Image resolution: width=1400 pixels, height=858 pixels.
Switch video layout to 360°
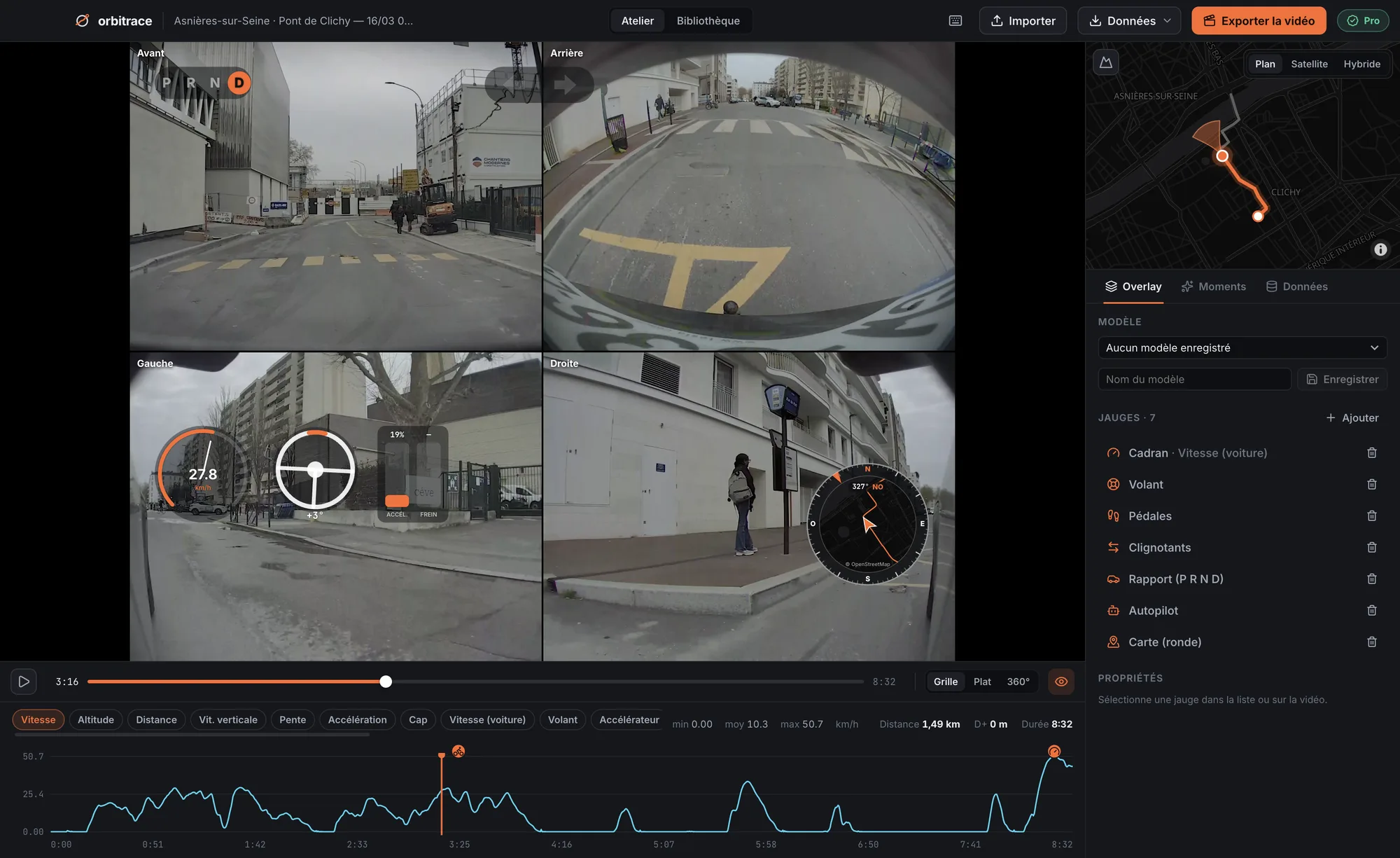1018,681
